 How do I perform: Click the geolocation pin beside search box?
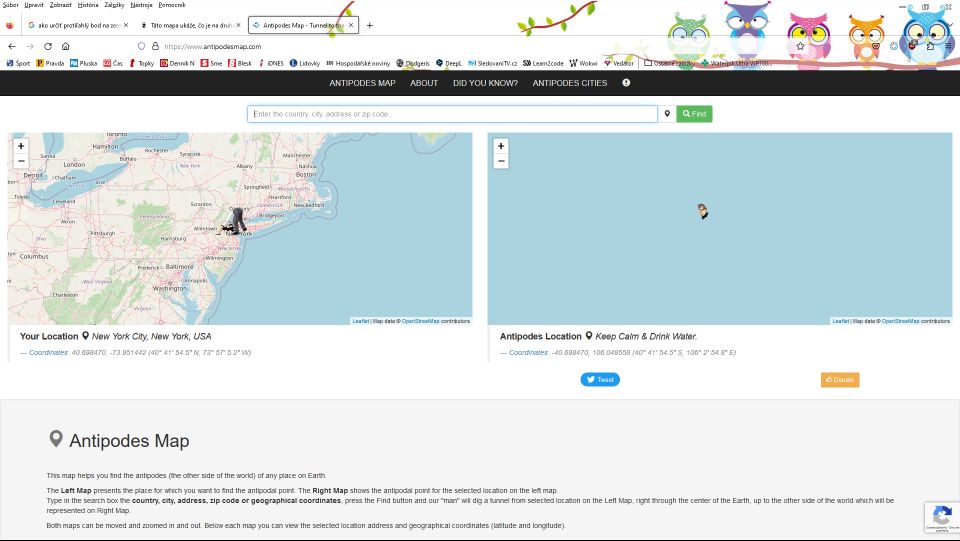[667, 114]
